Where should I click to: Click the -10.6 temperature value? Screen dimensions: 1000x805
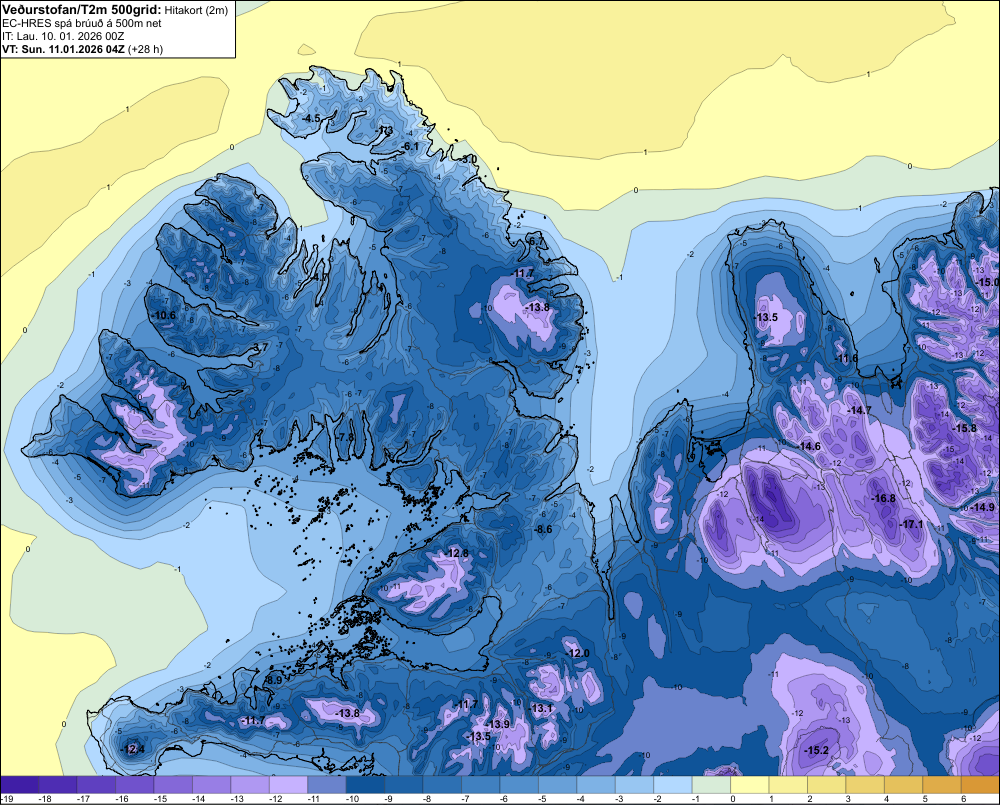click(163, 315)
